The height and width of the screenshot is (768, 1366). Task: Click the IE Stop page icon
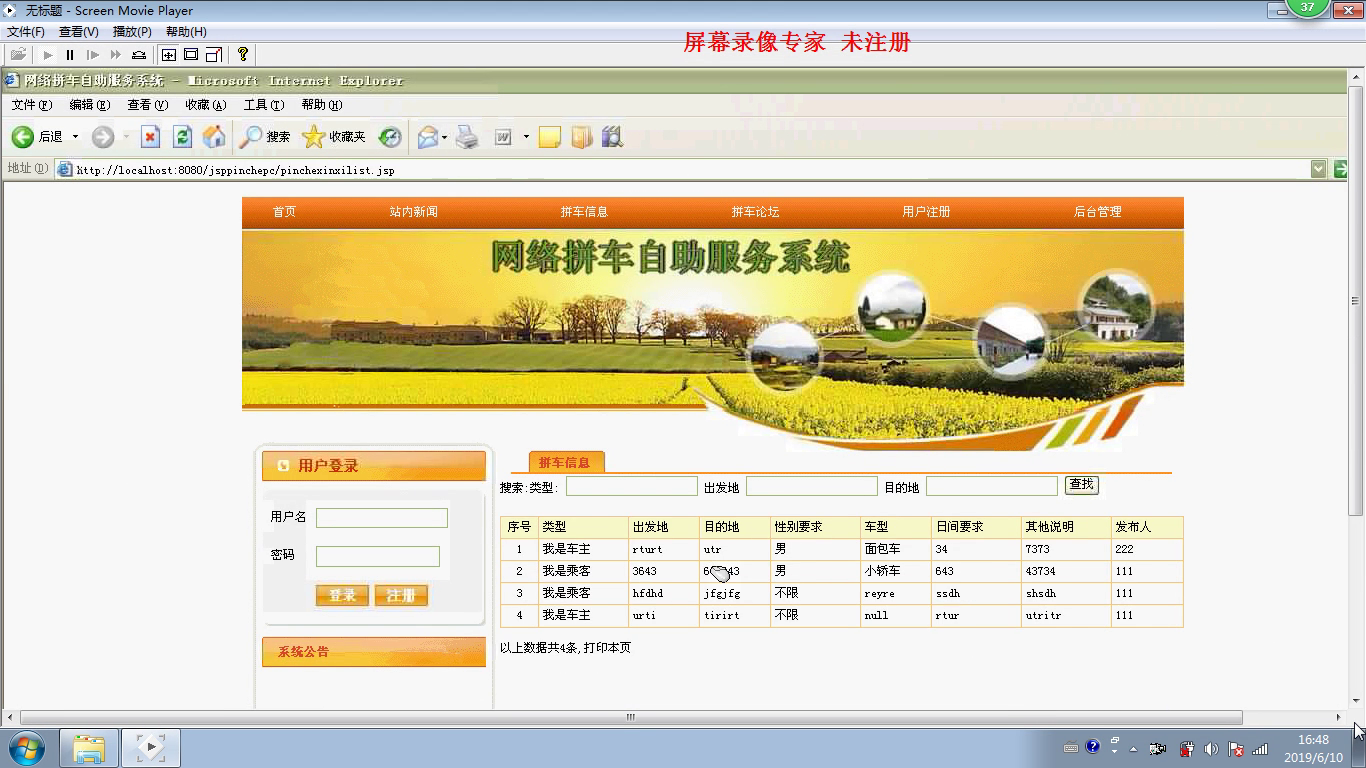(150, 137)
